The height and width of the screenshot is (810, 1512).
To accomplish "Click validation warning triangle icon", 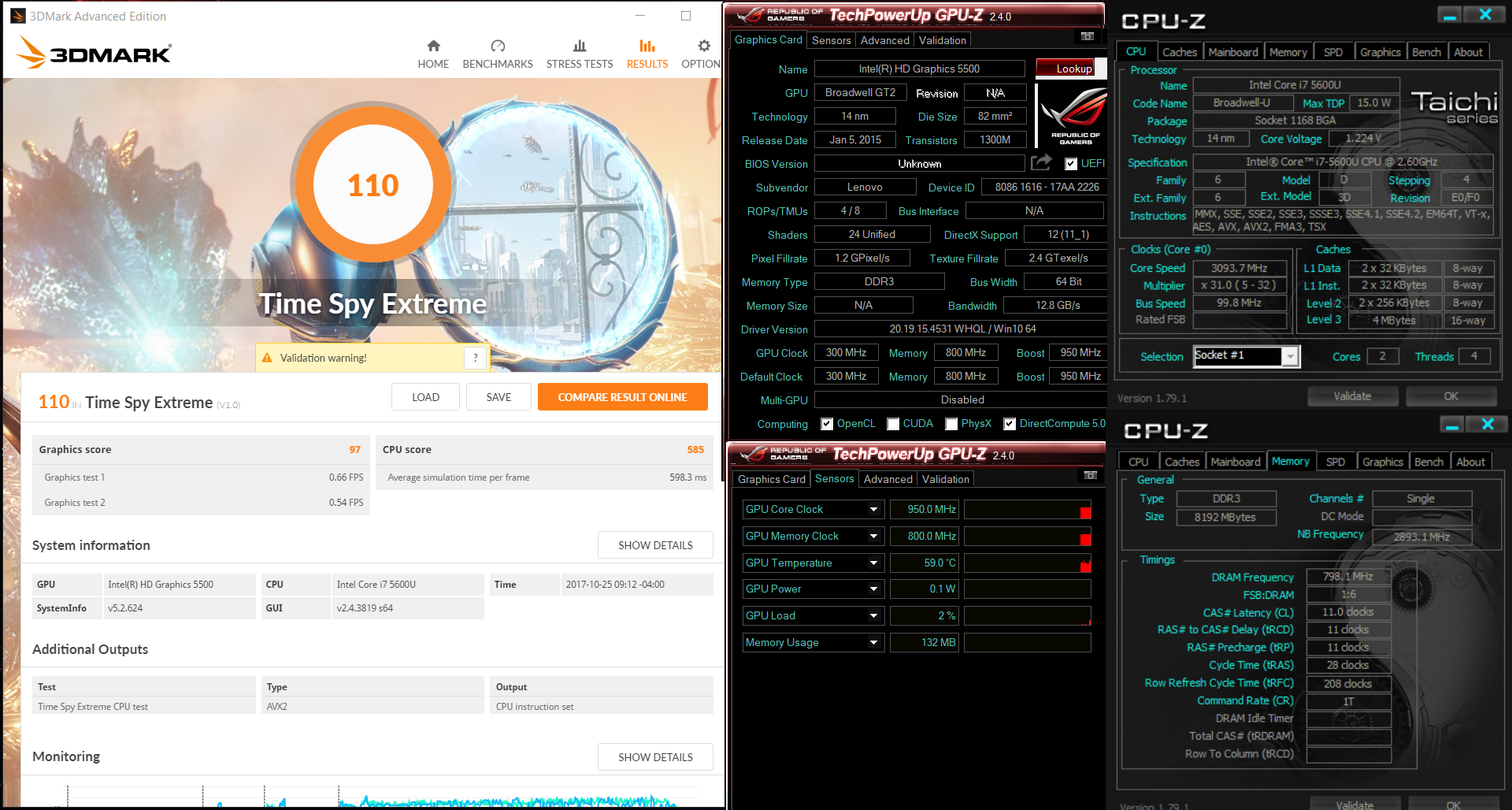I will tap(267, 358).
